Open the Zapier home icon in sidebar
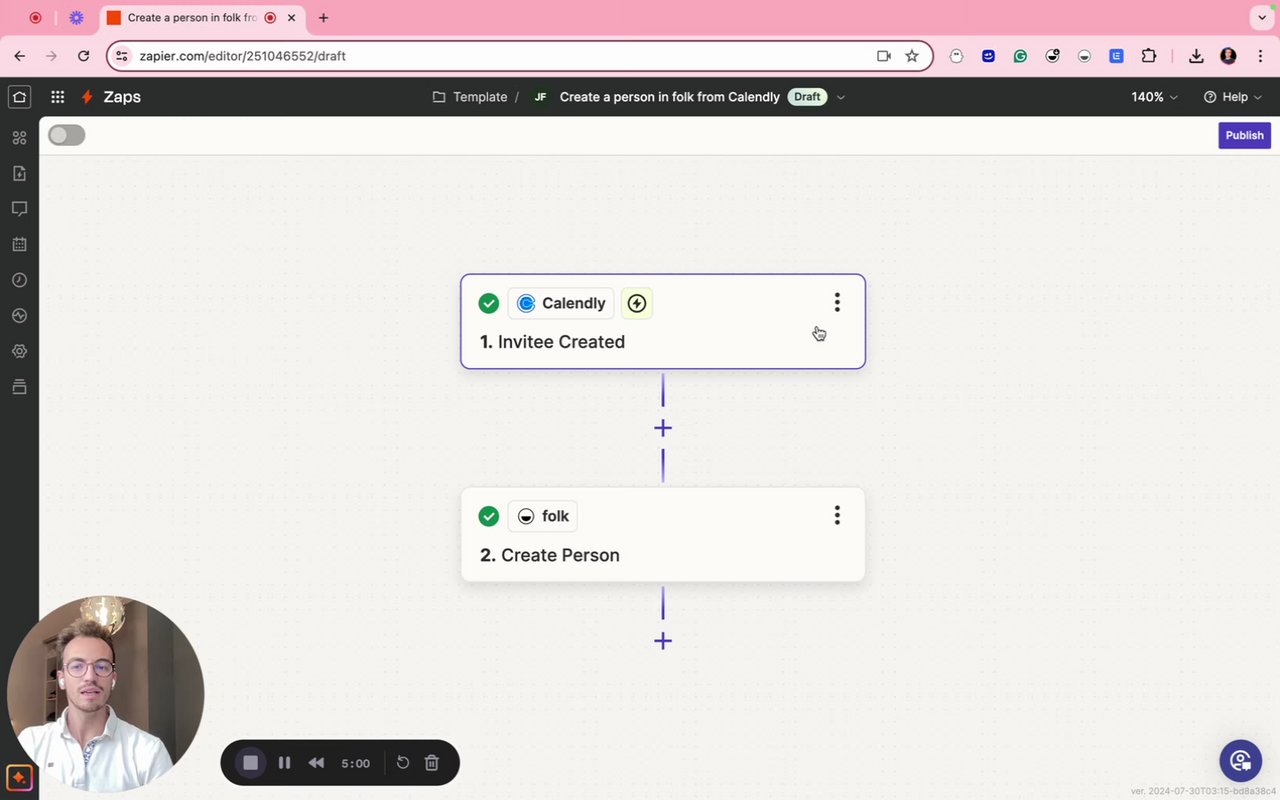 (19, 97)
